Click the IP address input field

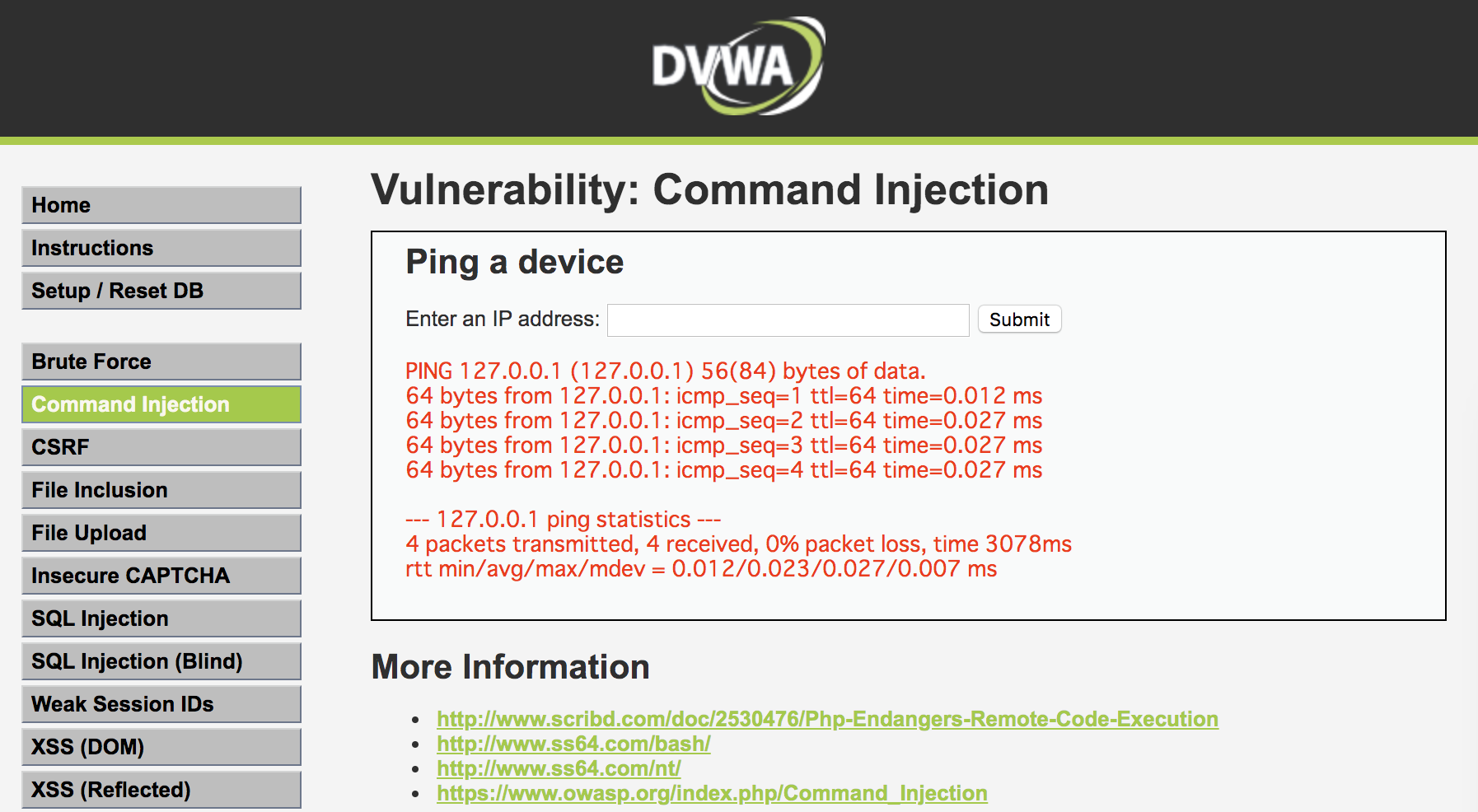[788, 320]
